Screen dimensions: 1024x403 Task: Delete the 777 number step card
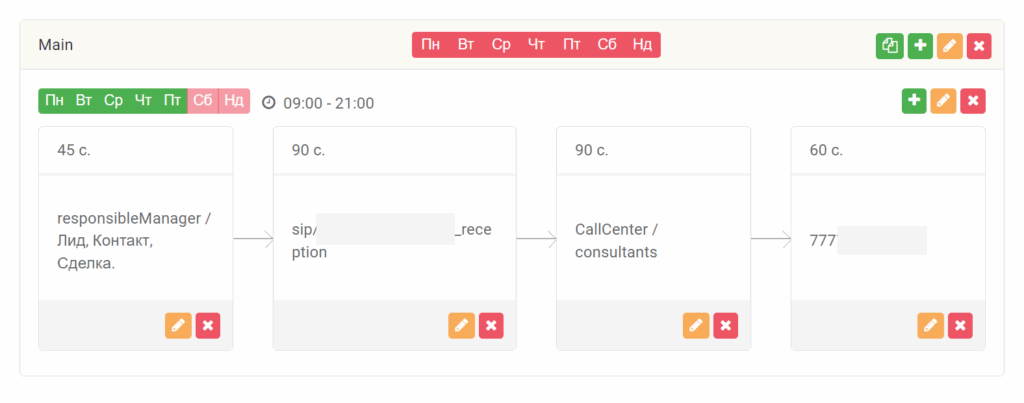[960, 325]
